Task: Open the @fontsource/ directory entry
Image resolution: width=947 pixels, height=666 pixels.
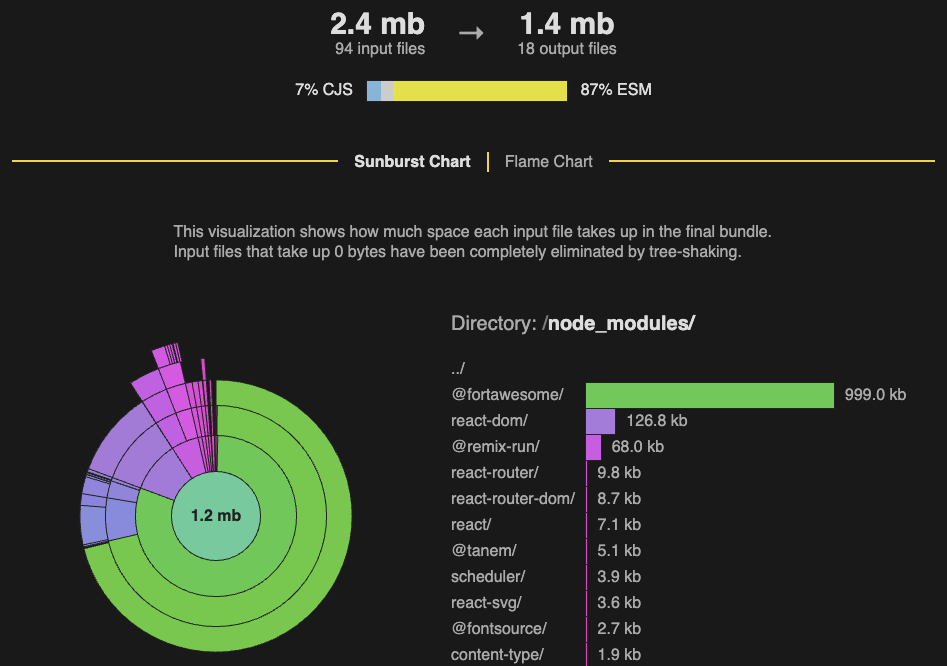Action: 498,629
